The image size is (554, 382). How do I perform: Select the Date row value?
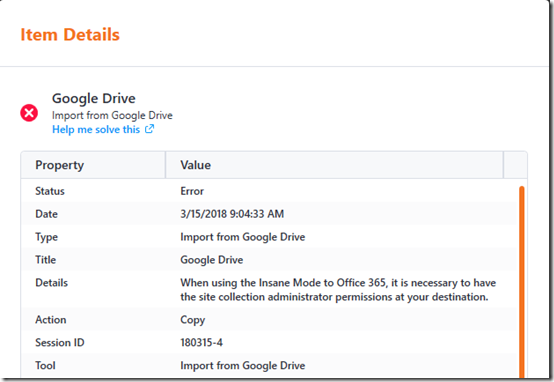tap(232, 214)
